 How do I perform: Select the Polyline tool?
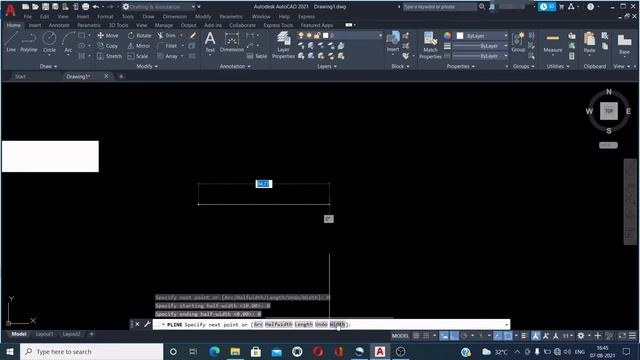click(x=29, y=42)
